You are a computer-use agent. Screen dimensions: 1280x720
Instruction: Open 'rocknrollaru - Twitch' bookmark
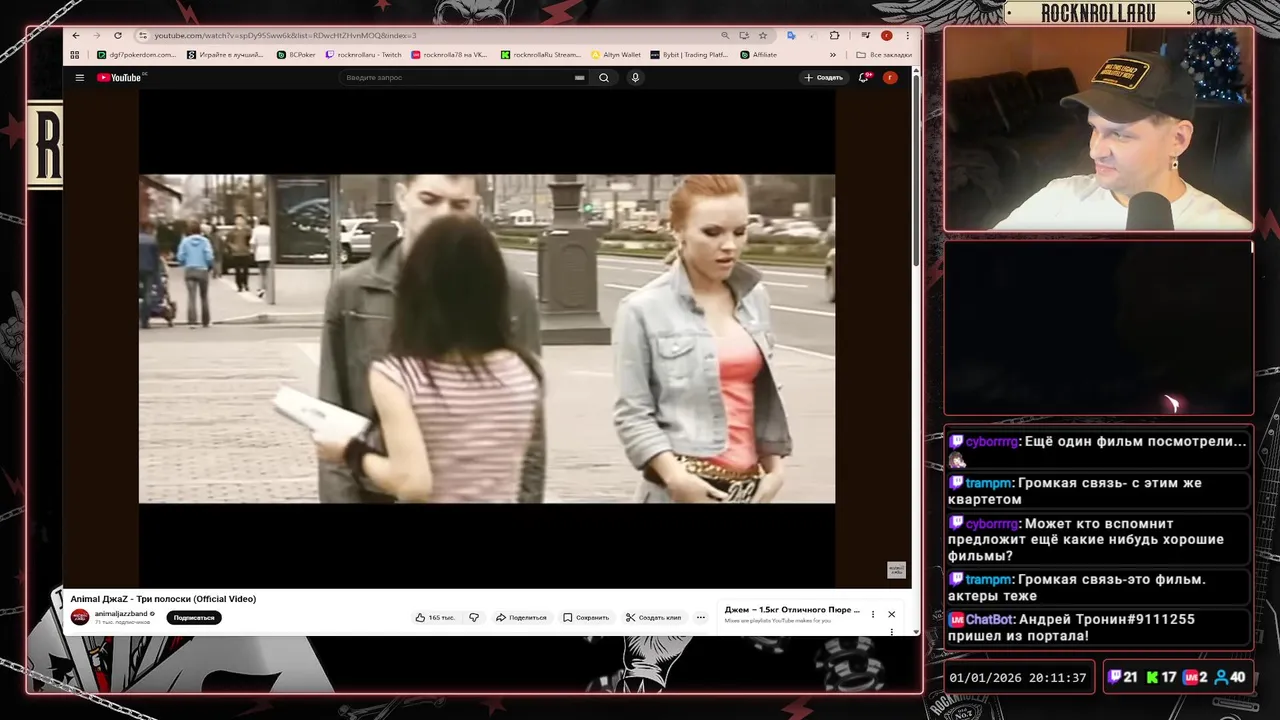[x=363, y=55]
